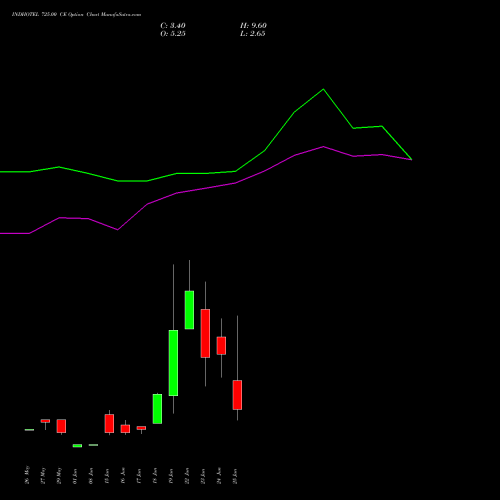500x500 pixels.
Task: Select the close value C: 3.40
Action: point(173,26)
